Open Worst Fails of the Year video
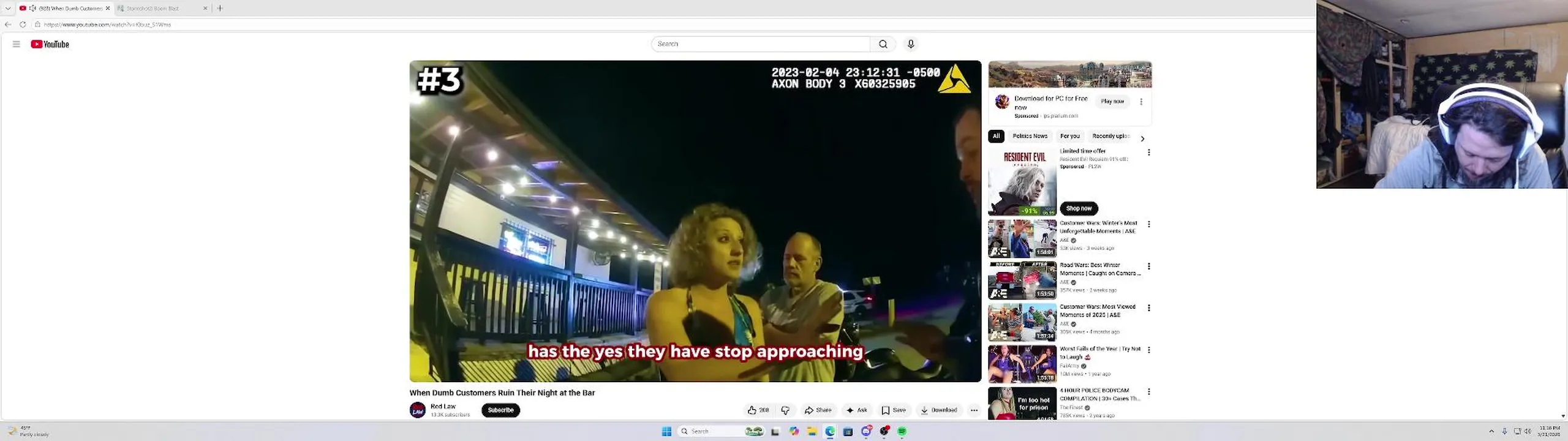 (x=1100, y=353)
